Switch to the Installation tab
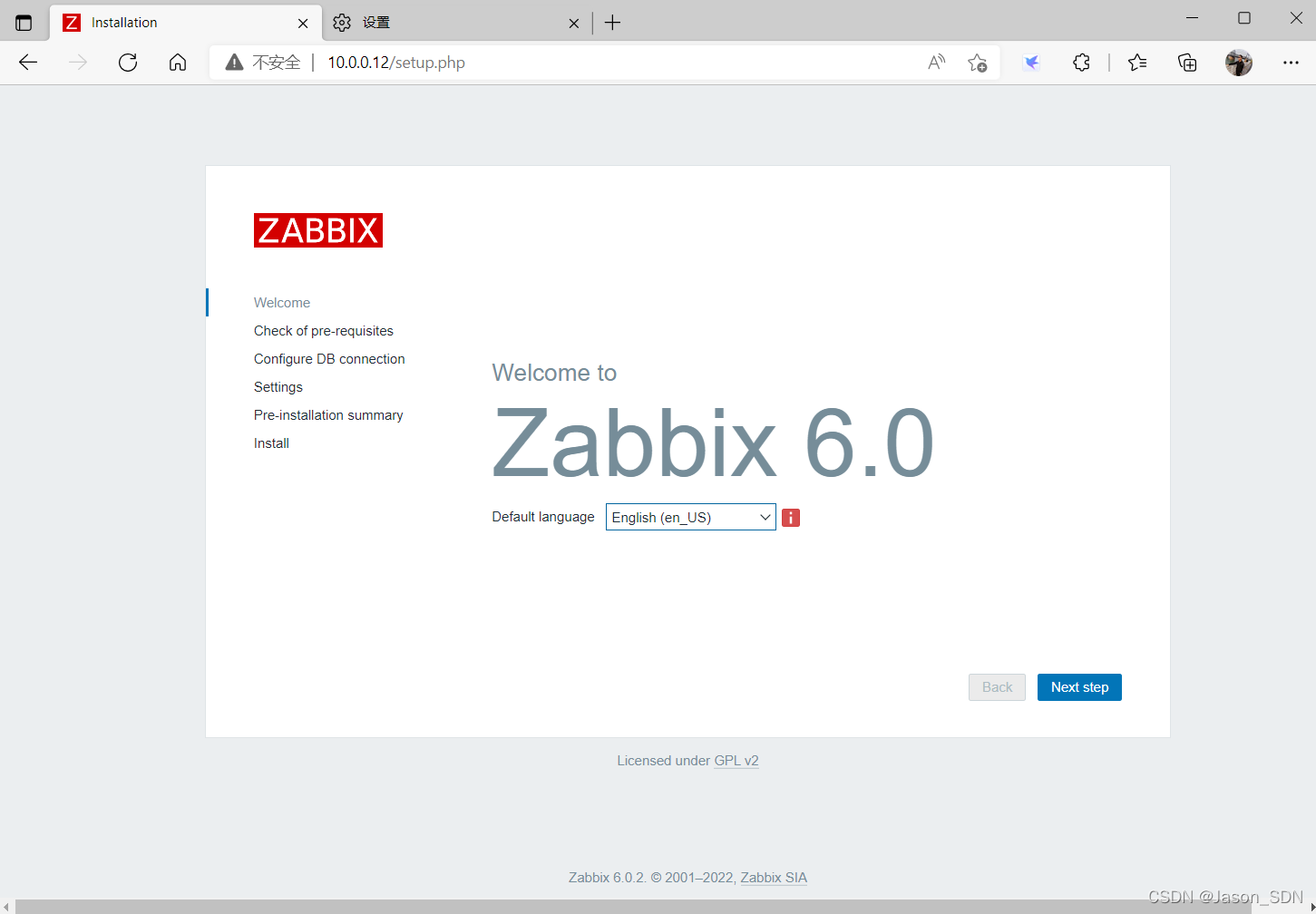The image size is (1316, 914). (187, 23)
